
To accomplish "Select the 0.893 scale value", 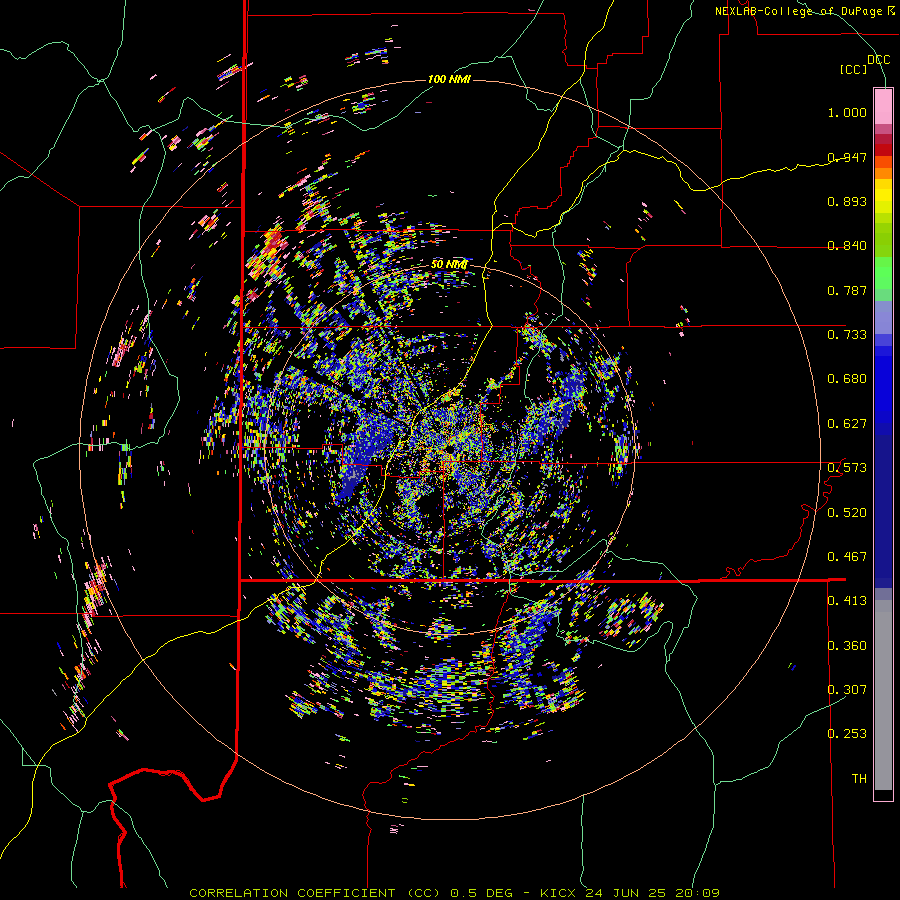I will (x=847, y=201).
